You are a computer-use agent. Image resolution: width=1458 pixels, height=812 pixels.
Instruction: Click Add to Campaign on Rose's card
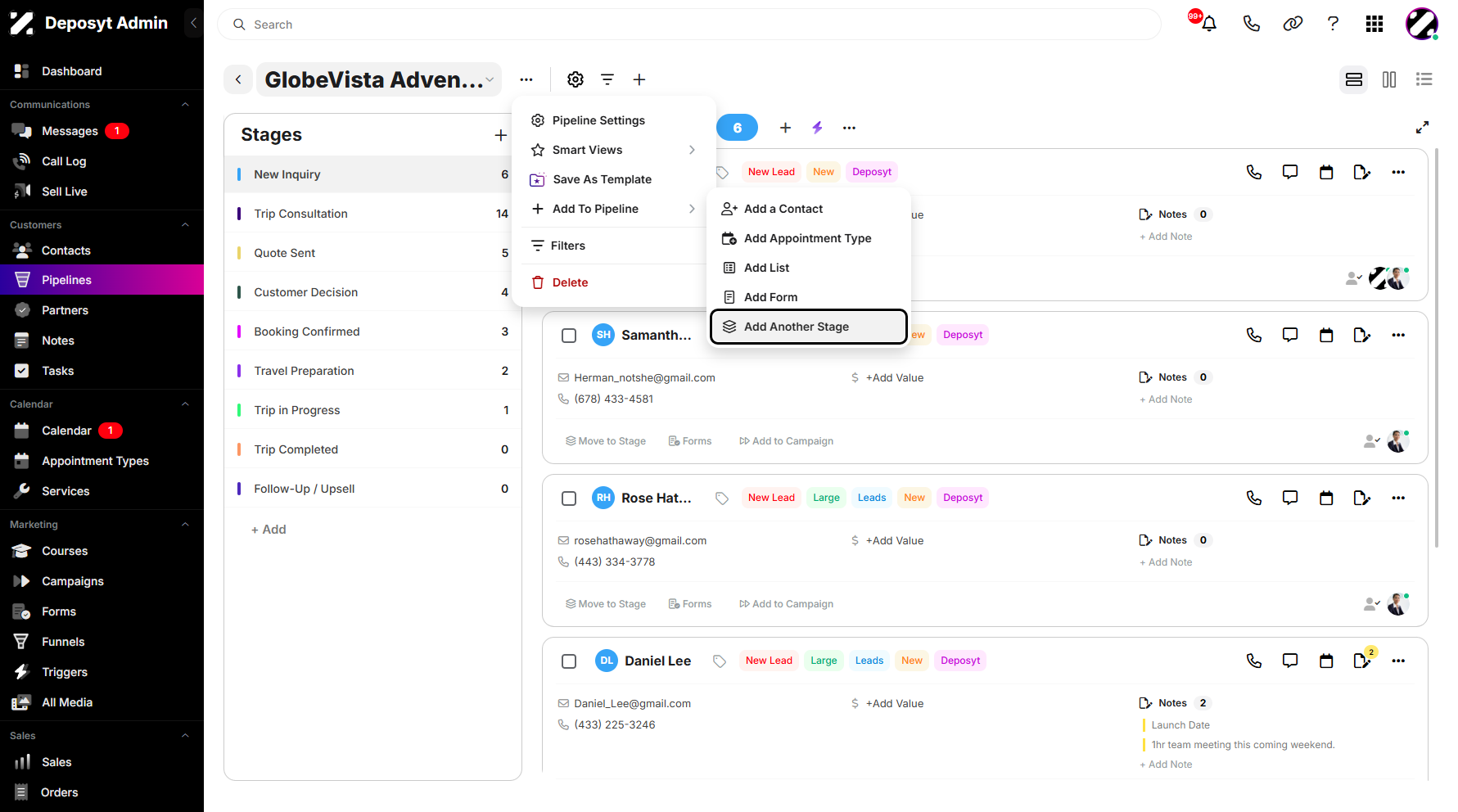pyautogui.click(x=786, y=604)
